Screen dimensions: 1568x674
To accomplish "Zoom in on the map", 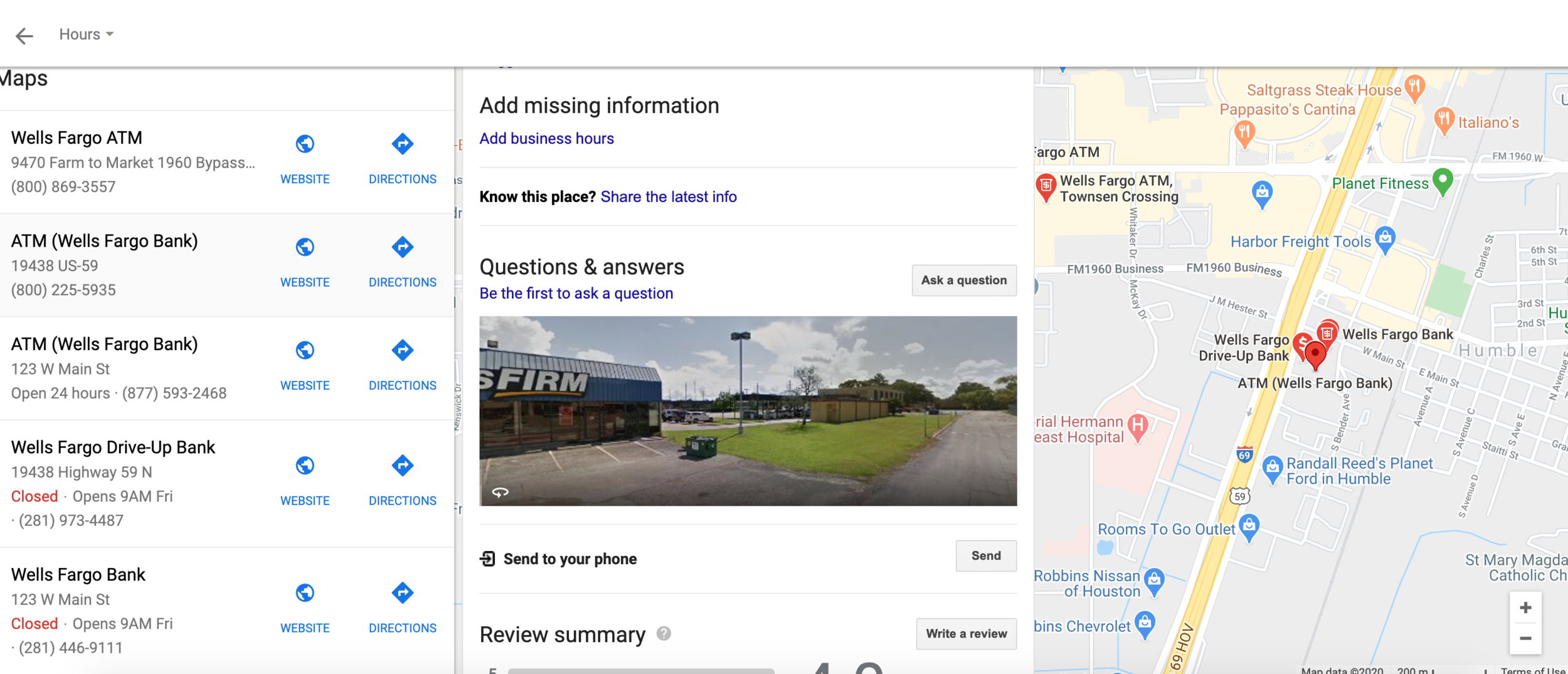I will 1525,607.
